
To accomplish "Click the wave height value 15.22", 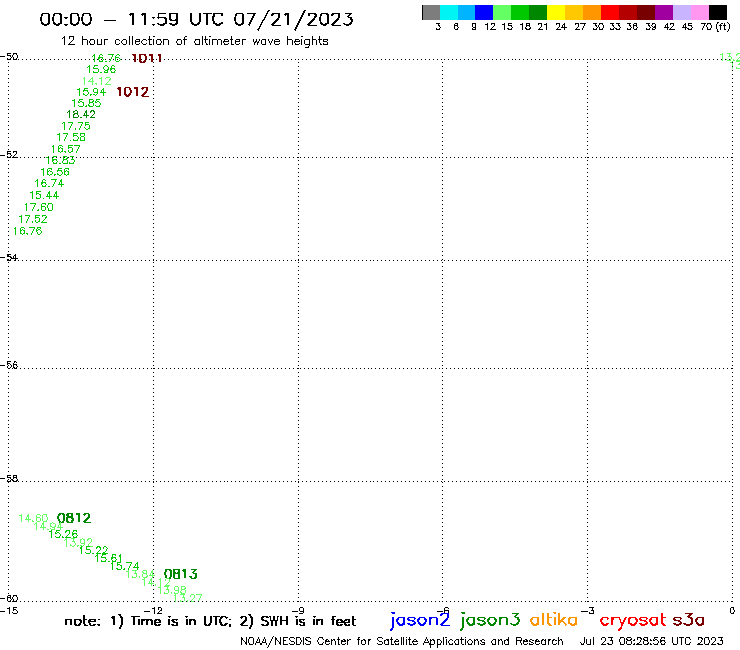I will click(x=93, y=550).
